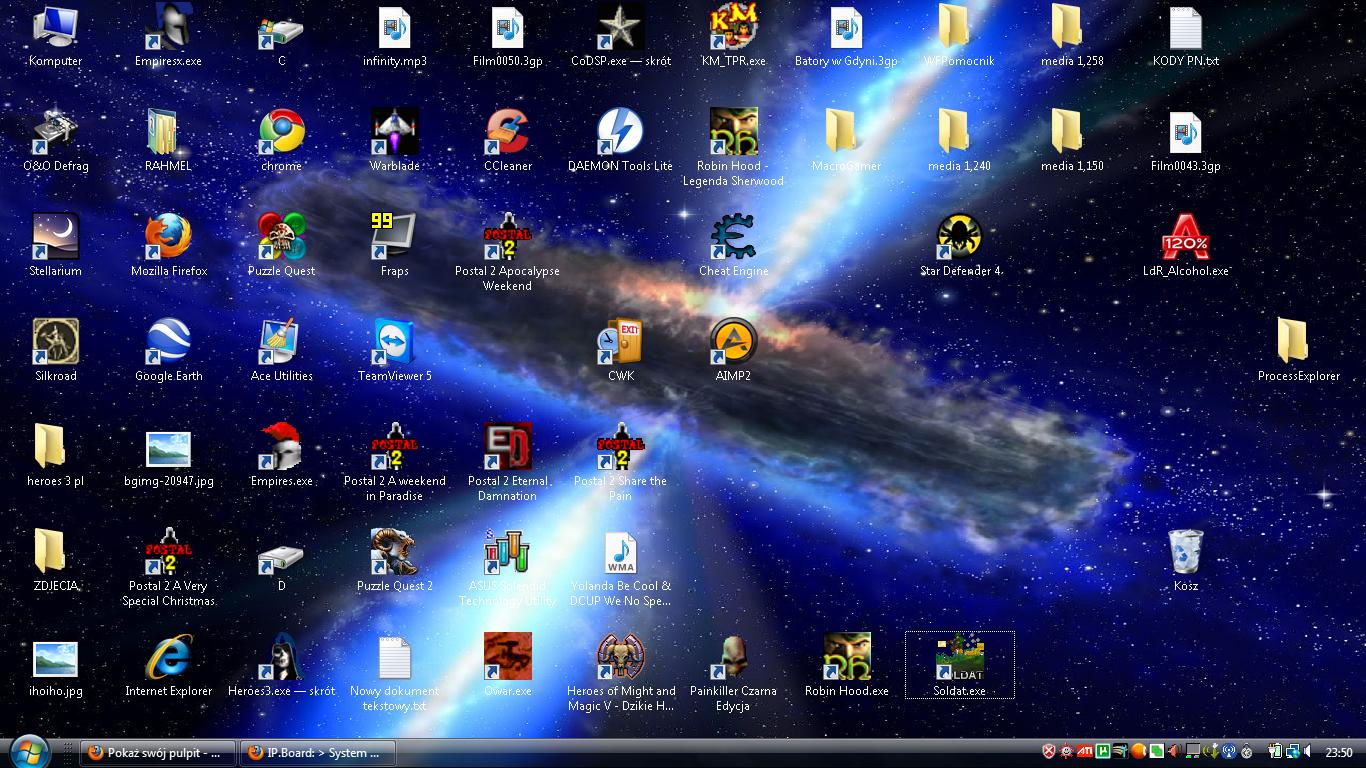Select the Soldat.exe shortcut
The image size is (1366, 768).
click(x=959, y=666)
